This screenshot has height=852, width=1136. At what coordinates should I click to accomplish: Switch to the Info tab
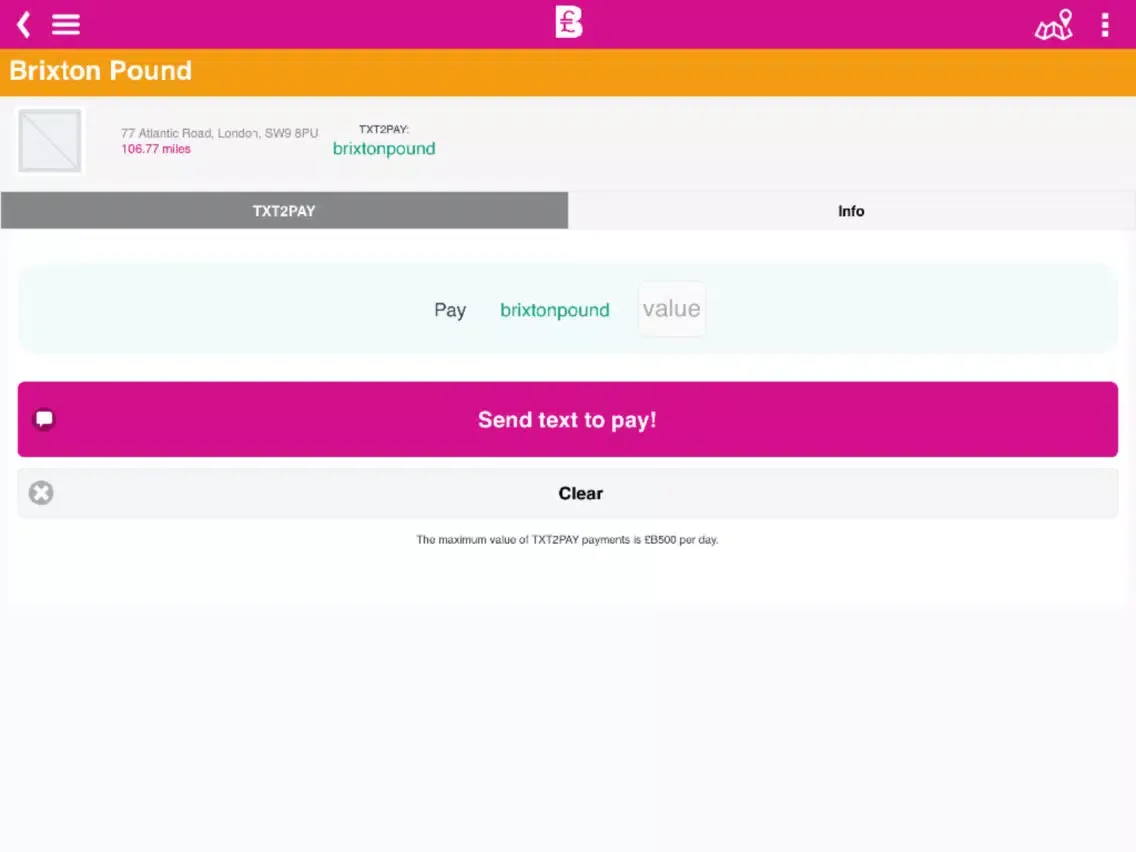tap(851, 211)
